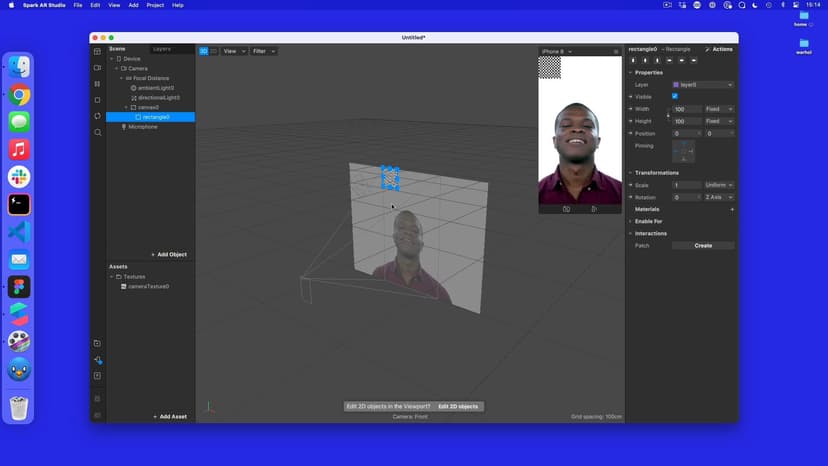Collapse the Transformations section
828x466 pixels.
[631, 173]
